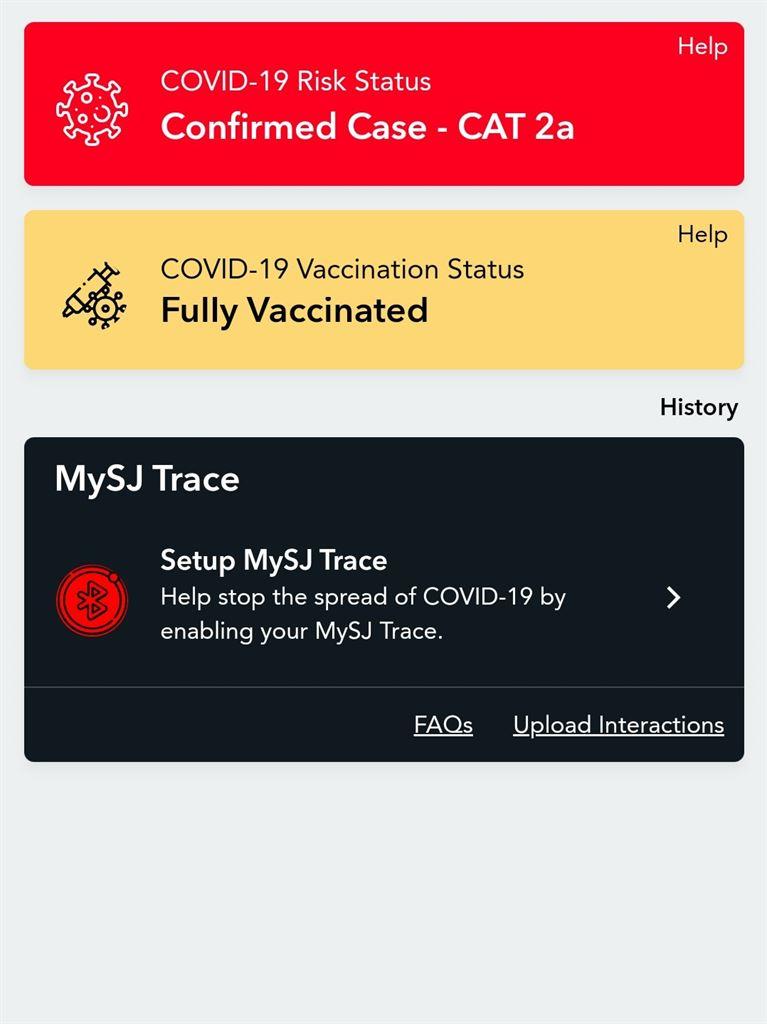Tap the red Bluetooth MySJ Trace icon
767x1024 pixels.
[92, 600]
